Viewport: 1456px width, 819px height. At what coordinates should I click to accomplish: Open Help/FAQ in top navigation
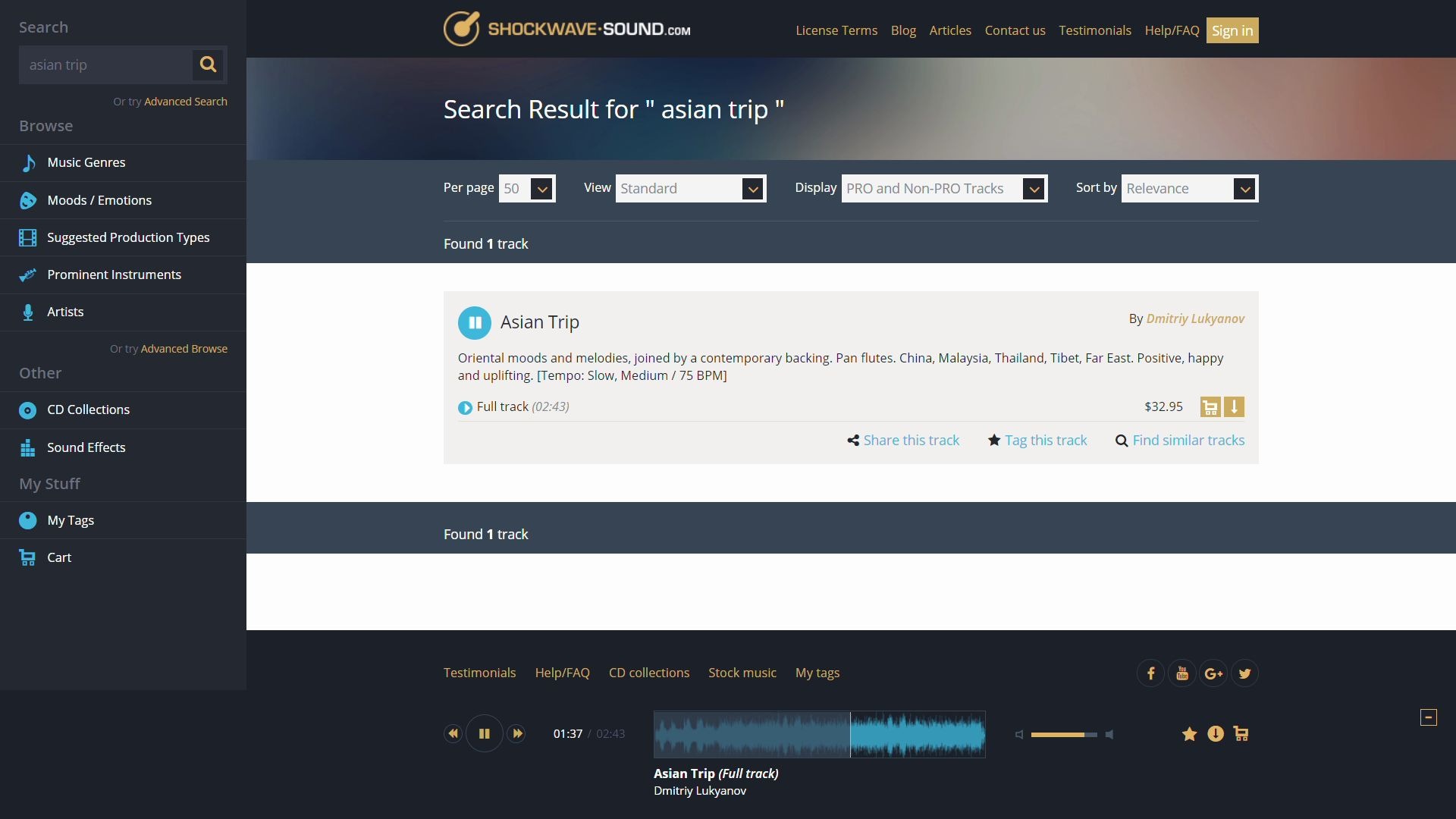click(x=1172, y=30)
